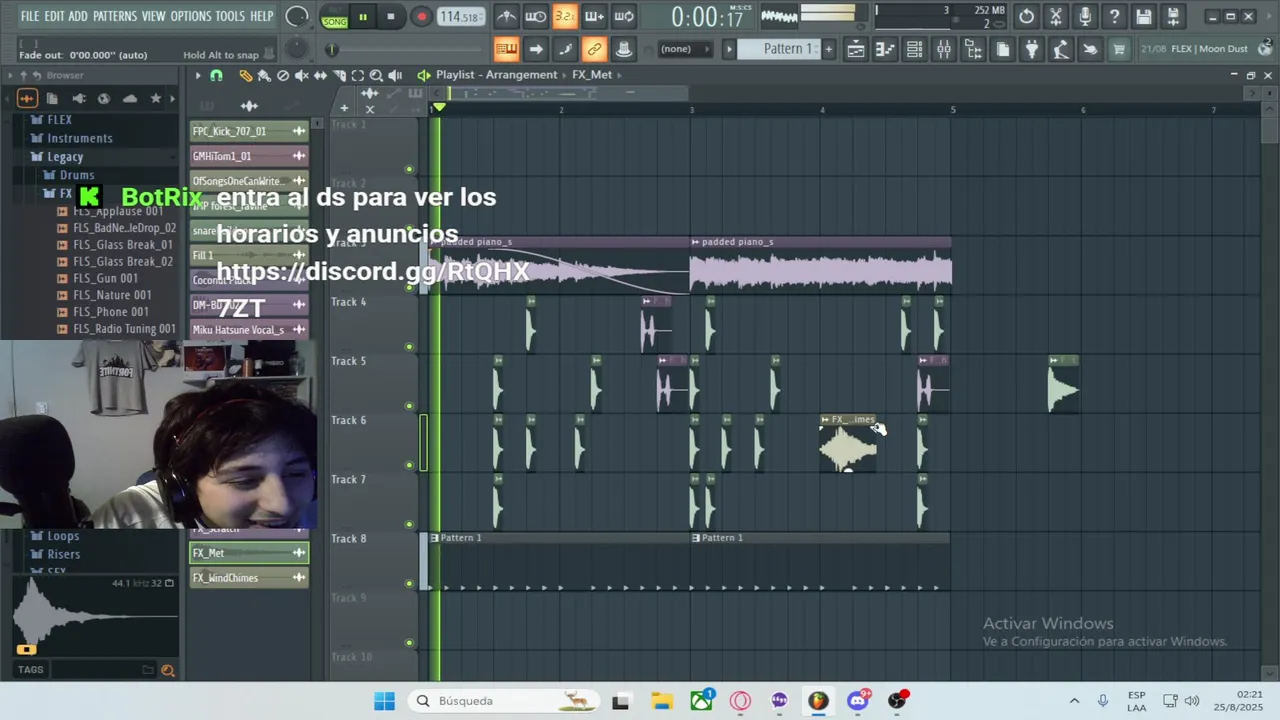Select the Draw pencil tool in playlist
This screenshot has width=1280, height=720.
pos(246,75)
